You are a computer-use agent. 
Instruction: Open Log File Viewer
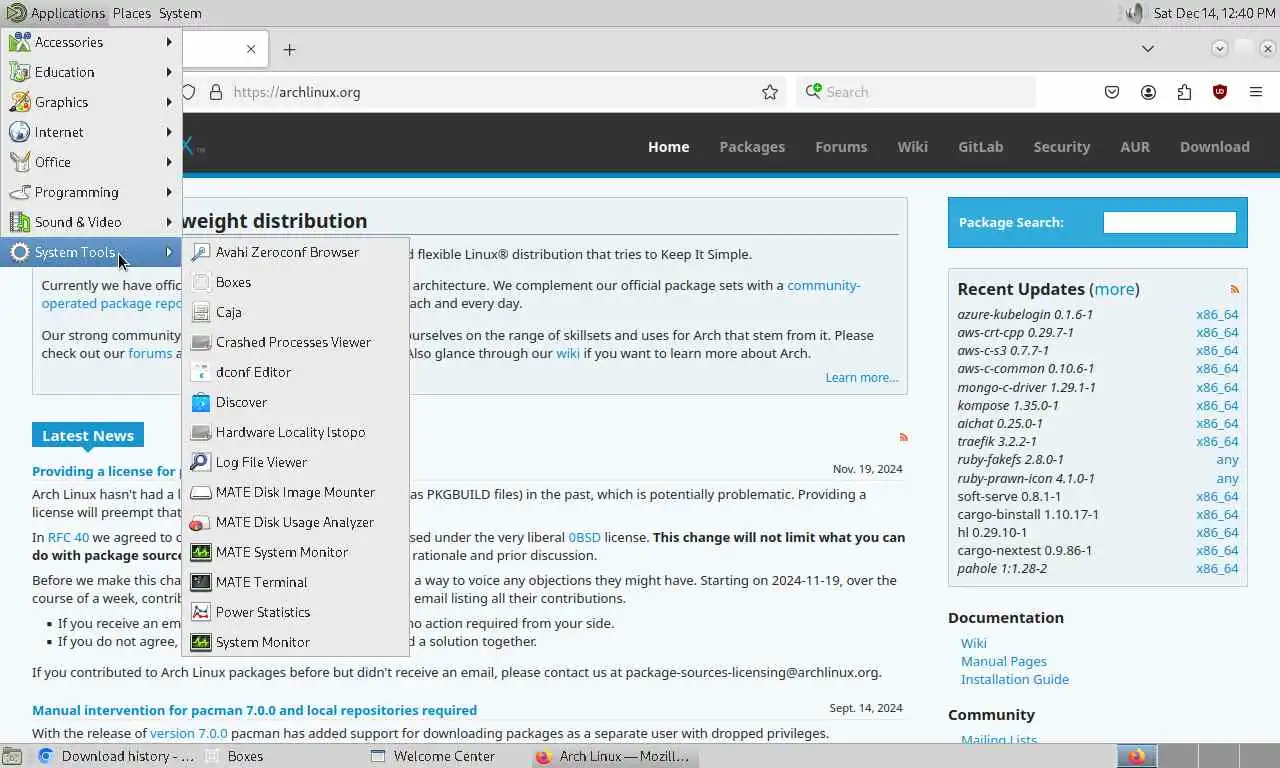point(295,462)
